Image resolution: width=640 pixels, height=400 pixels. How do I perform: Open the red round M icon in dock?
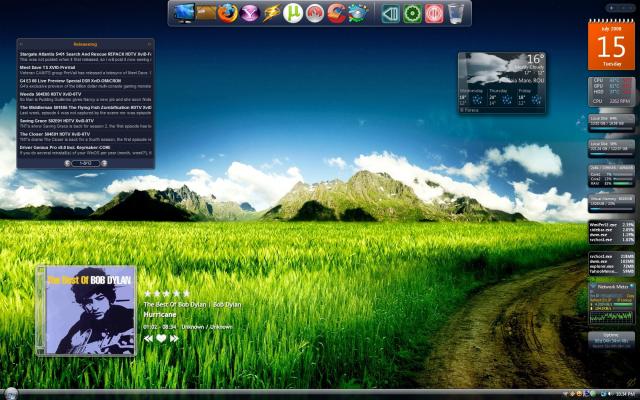point(315,13)
